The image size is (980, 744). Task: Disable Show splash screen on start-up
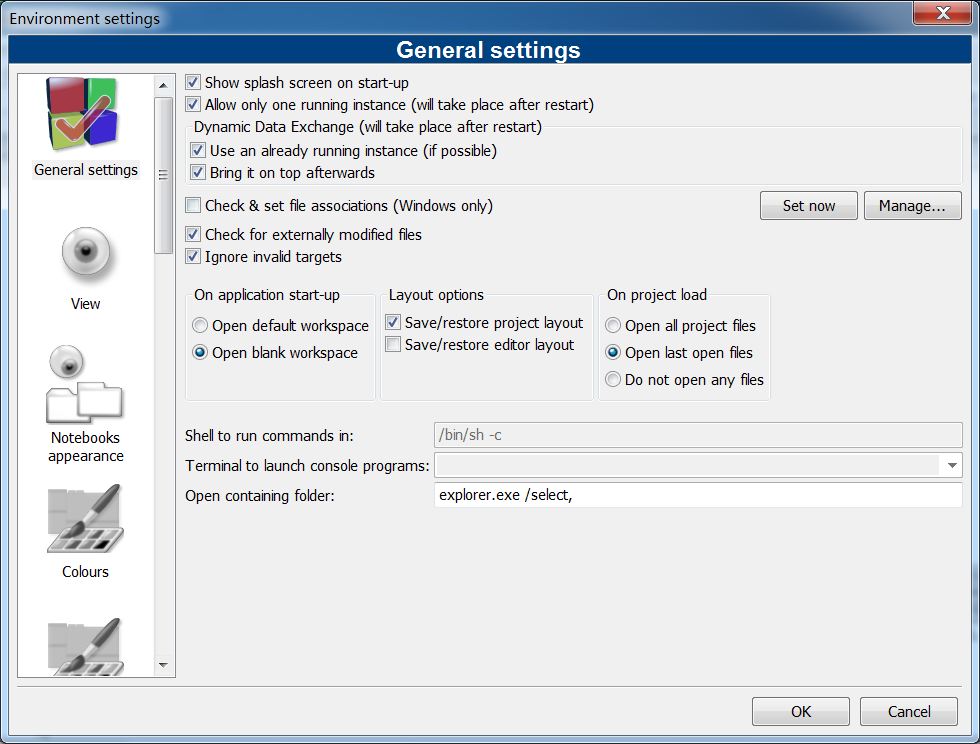pyautogui.click(x=194, y=83)
